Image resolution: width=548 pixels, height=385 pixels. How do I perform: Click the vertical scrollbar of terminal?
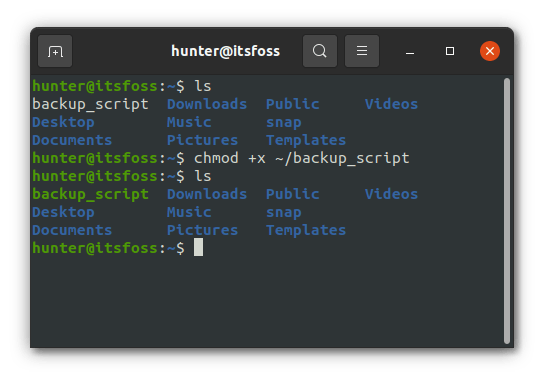click(x=507, y=211)
